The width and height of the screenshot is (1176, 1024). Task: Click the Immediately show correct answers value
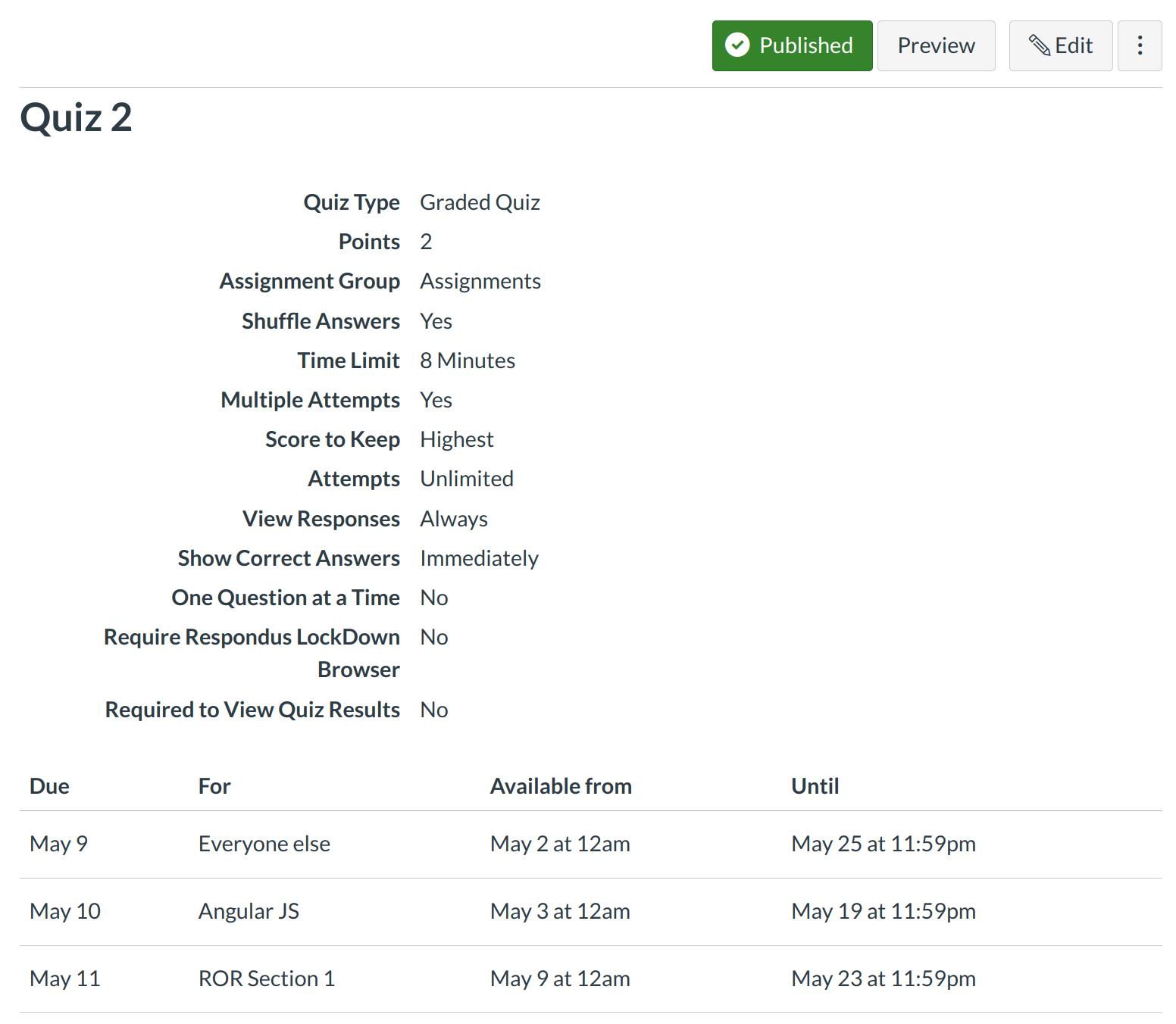[479, 558]
